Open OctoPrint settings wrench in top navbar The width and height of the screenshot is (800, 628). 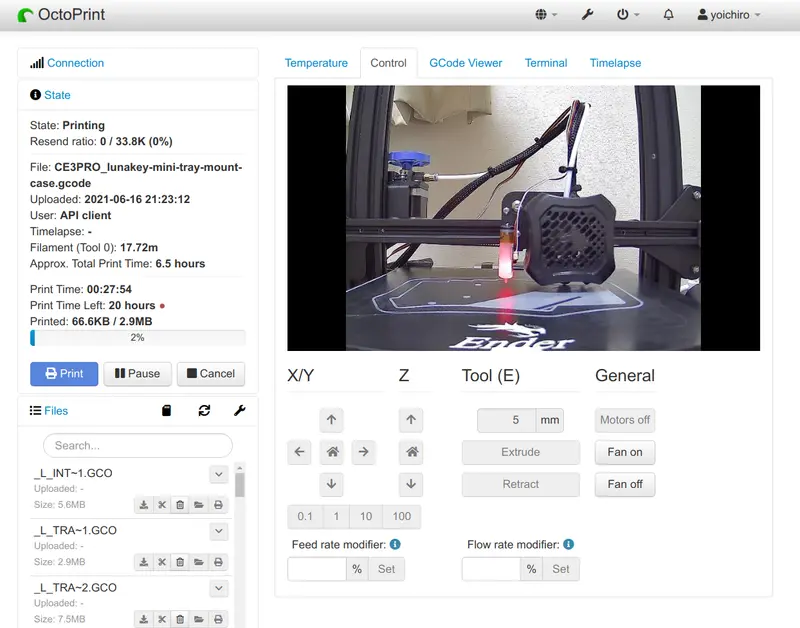[587, 15]
